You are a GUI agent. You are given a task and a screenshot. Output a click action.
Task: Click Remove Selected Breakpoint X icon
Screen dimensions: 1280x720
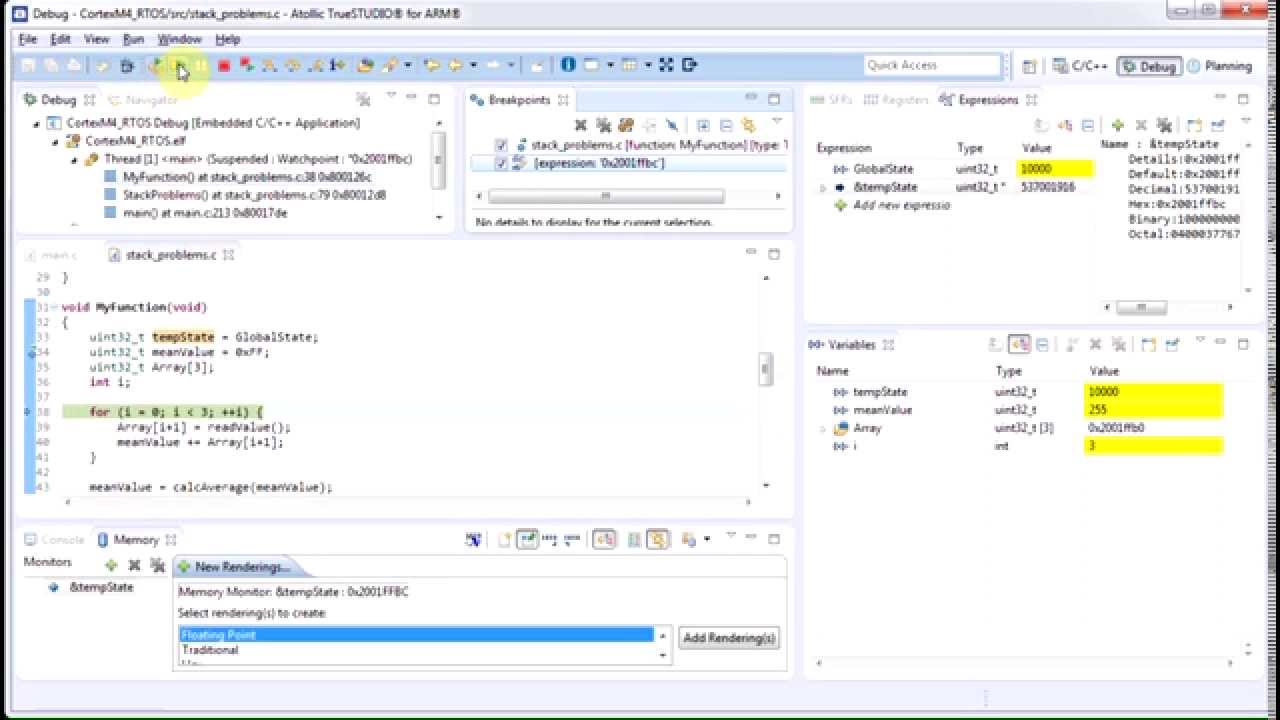click(x=580, y=125)
